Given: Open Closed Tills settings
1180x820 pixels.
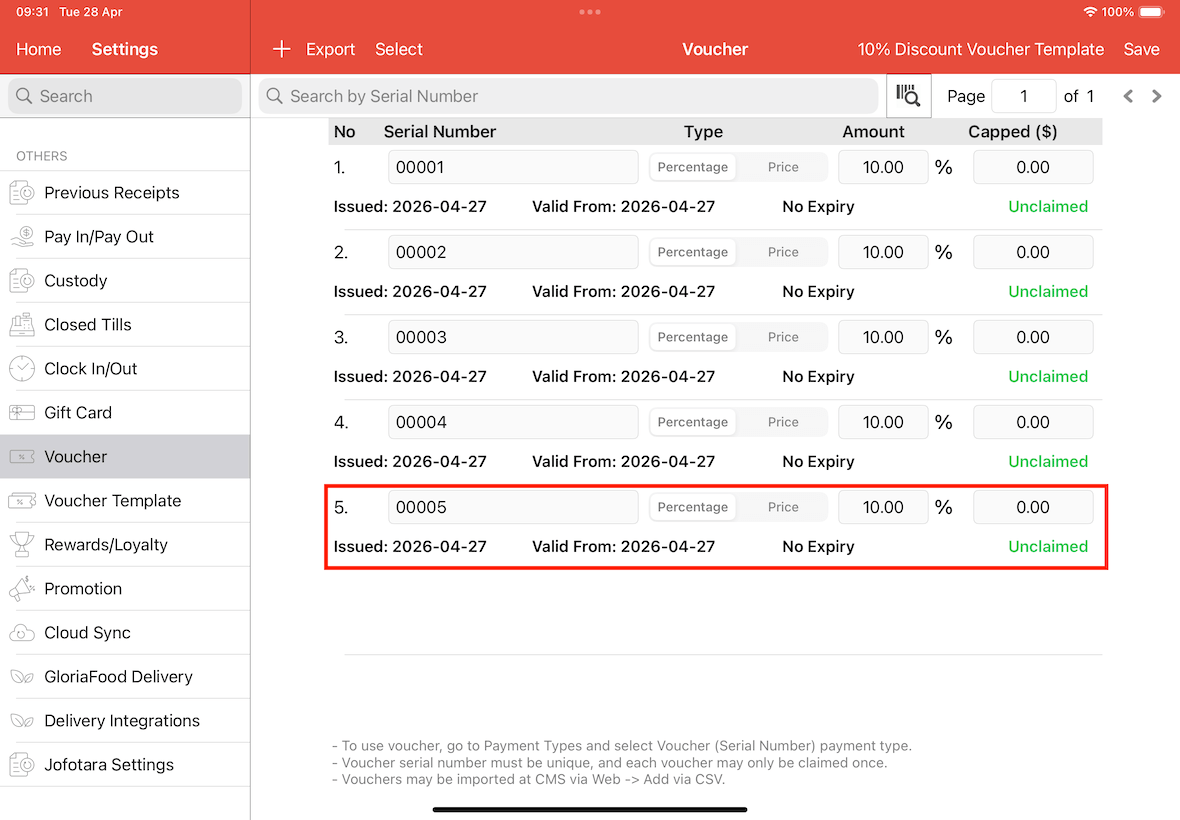Looking at the screenshot, I should [x=125, y=325].
